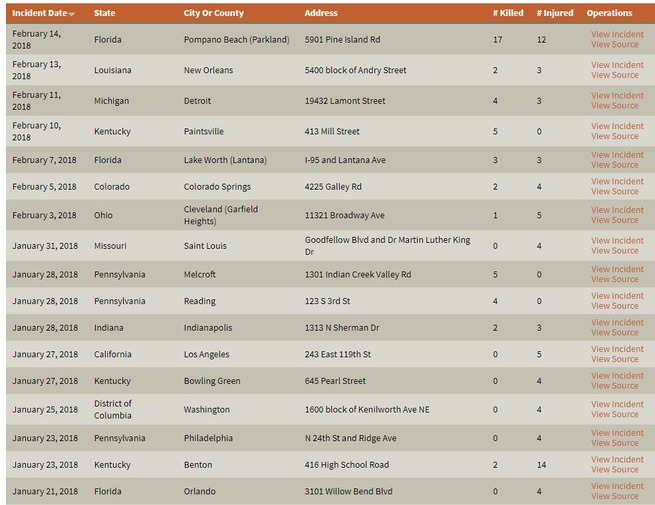Sort table by State column header
The height and width of the screenshot is (505, 655).
pos(104,13)
